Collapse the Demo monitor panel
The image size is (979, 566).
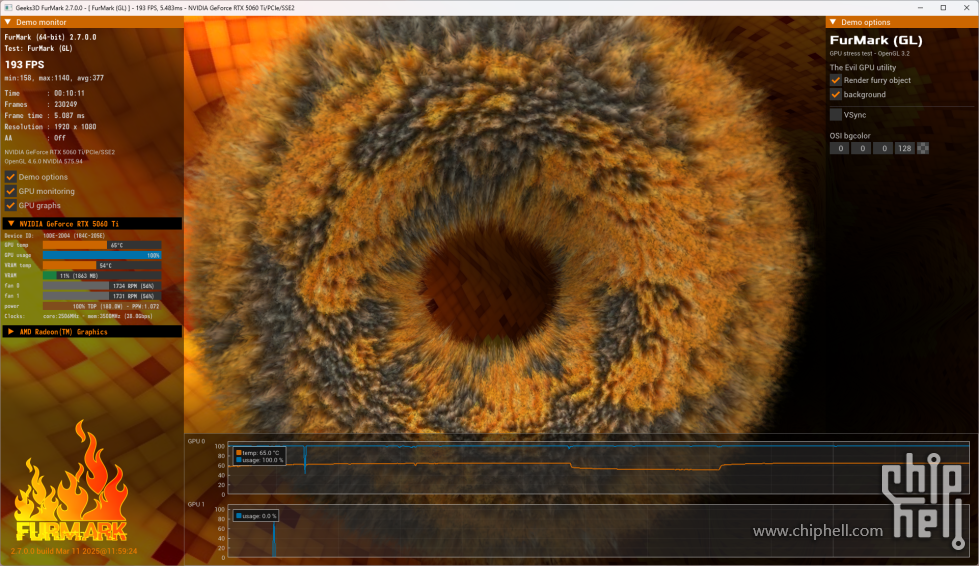(x=8, y=22)
